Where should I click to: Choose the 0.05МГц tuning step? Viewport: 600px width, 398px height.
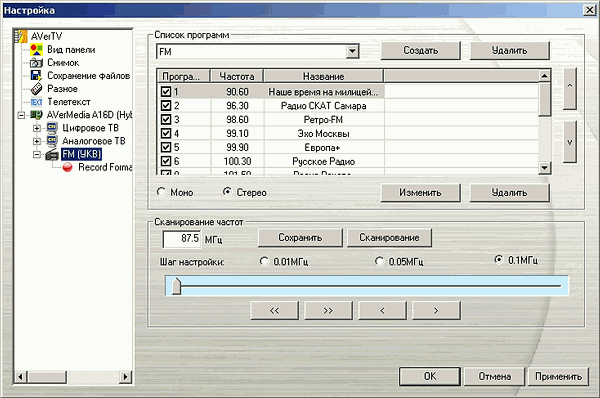[x=379, y=261]
